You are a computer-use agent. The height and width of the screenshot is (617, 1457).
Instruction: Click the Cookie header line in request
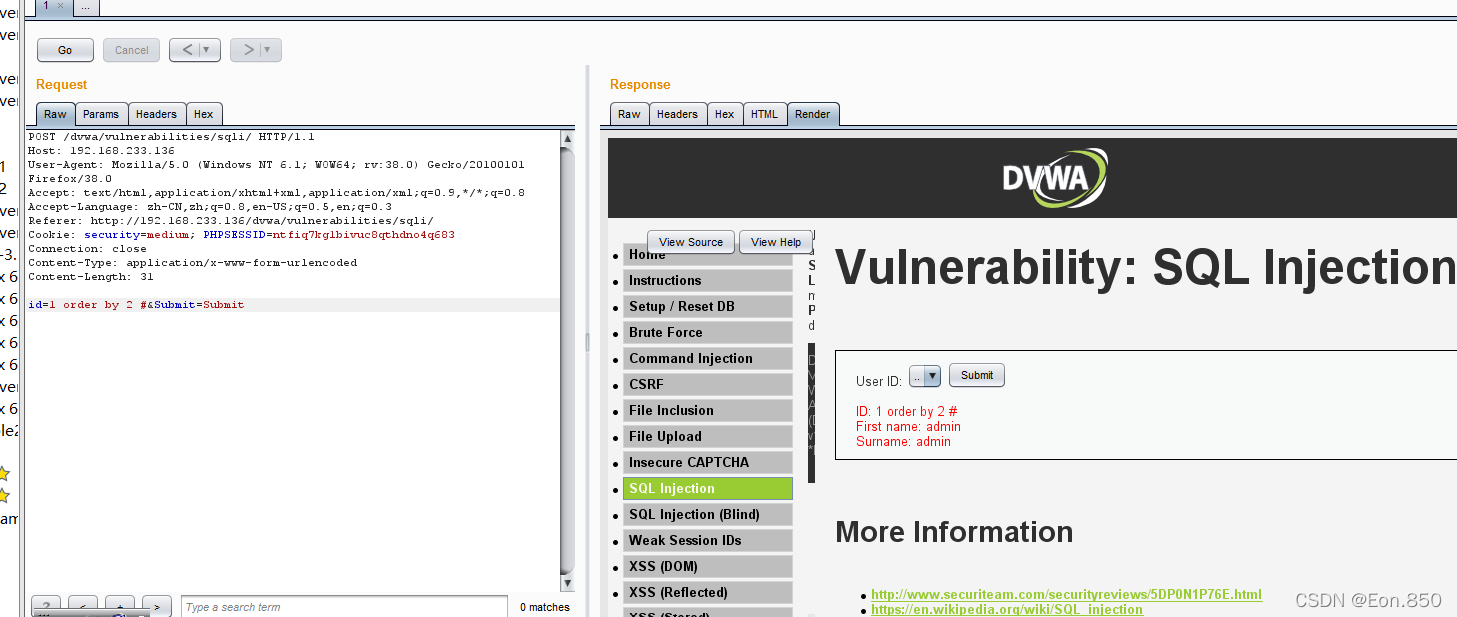[241, 235]
